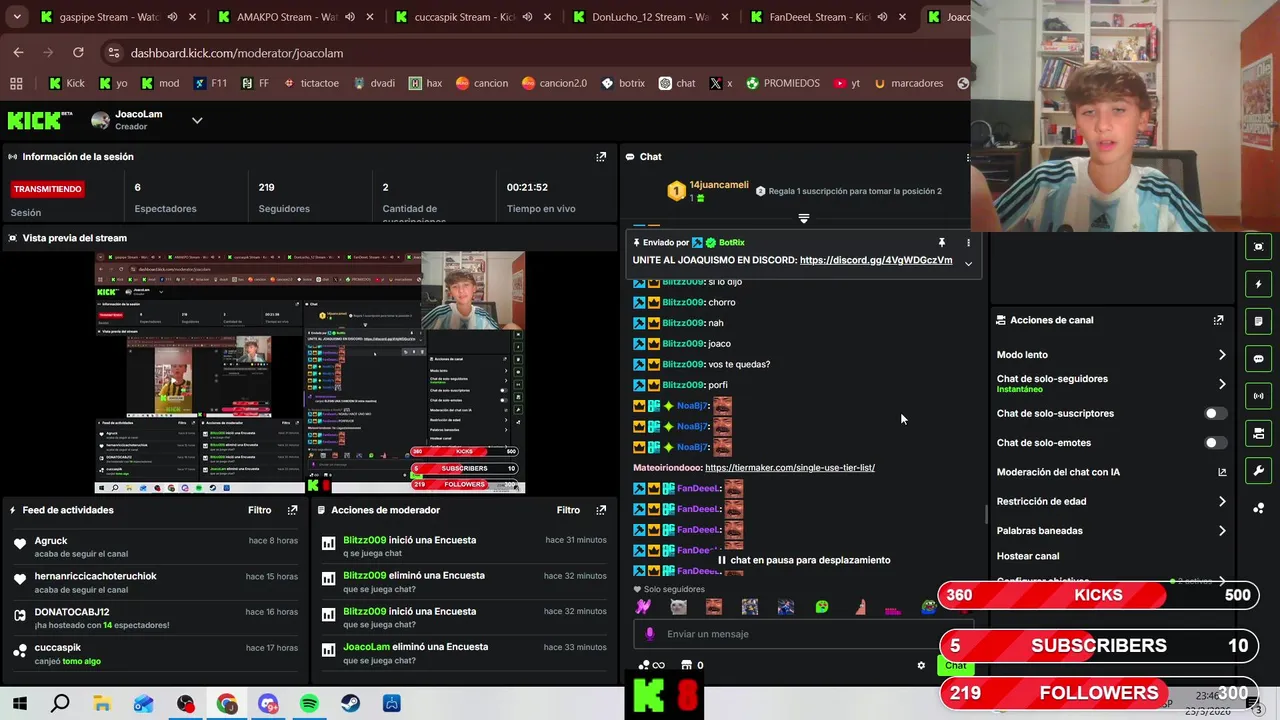Open the document sidebar icon
Viewport: 1280px width, 720px height.
(x=1258, y=321)
